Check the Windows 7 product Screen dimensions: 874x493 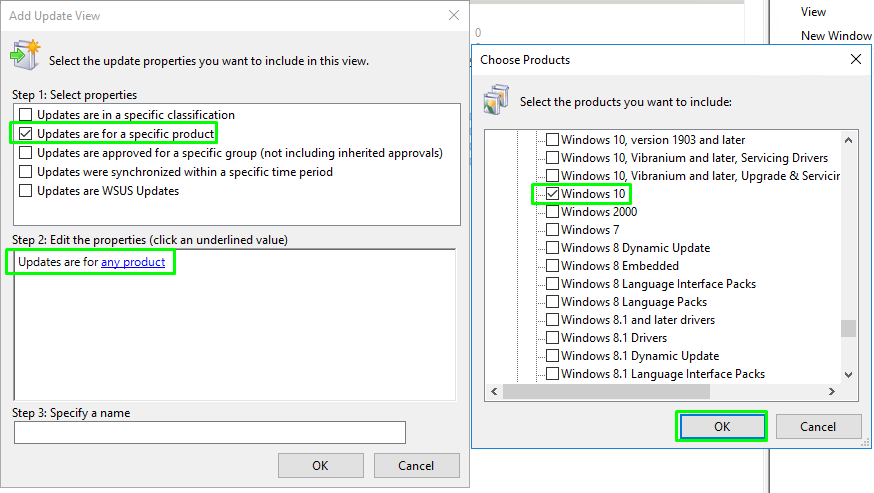[x=551, y=230]
